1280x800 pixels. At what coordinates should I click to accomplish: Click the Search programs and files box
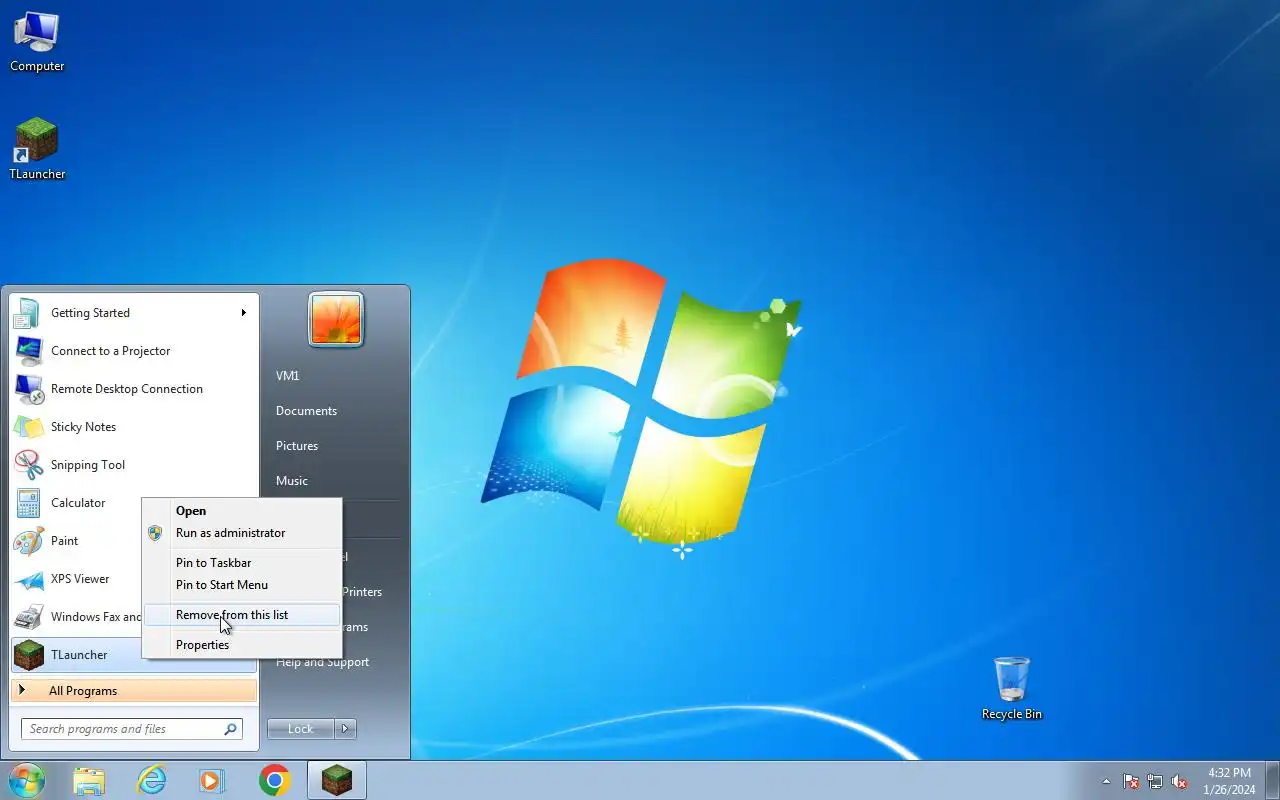click(131, 729)
